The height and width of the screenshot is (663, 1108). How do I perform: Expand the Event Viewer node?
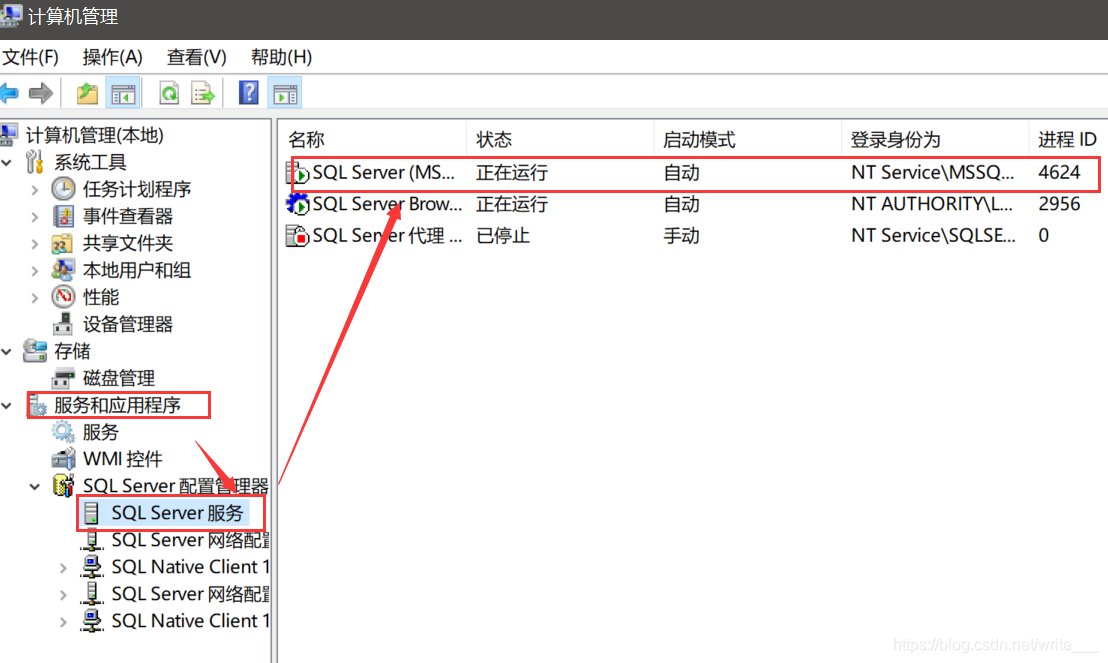[x=35, y=216]
